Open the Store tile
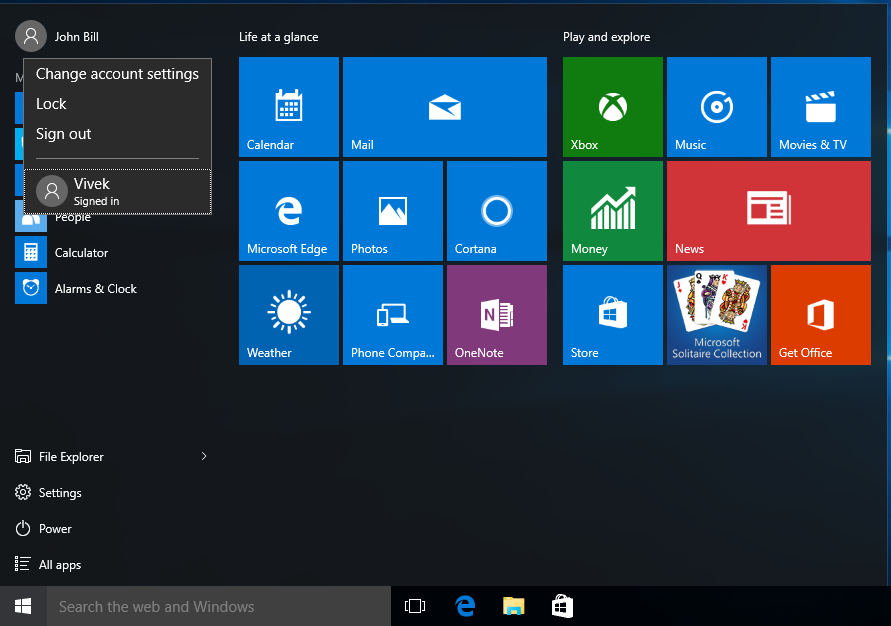The height and width of the screenshot is (626, 891). [613, 315]
